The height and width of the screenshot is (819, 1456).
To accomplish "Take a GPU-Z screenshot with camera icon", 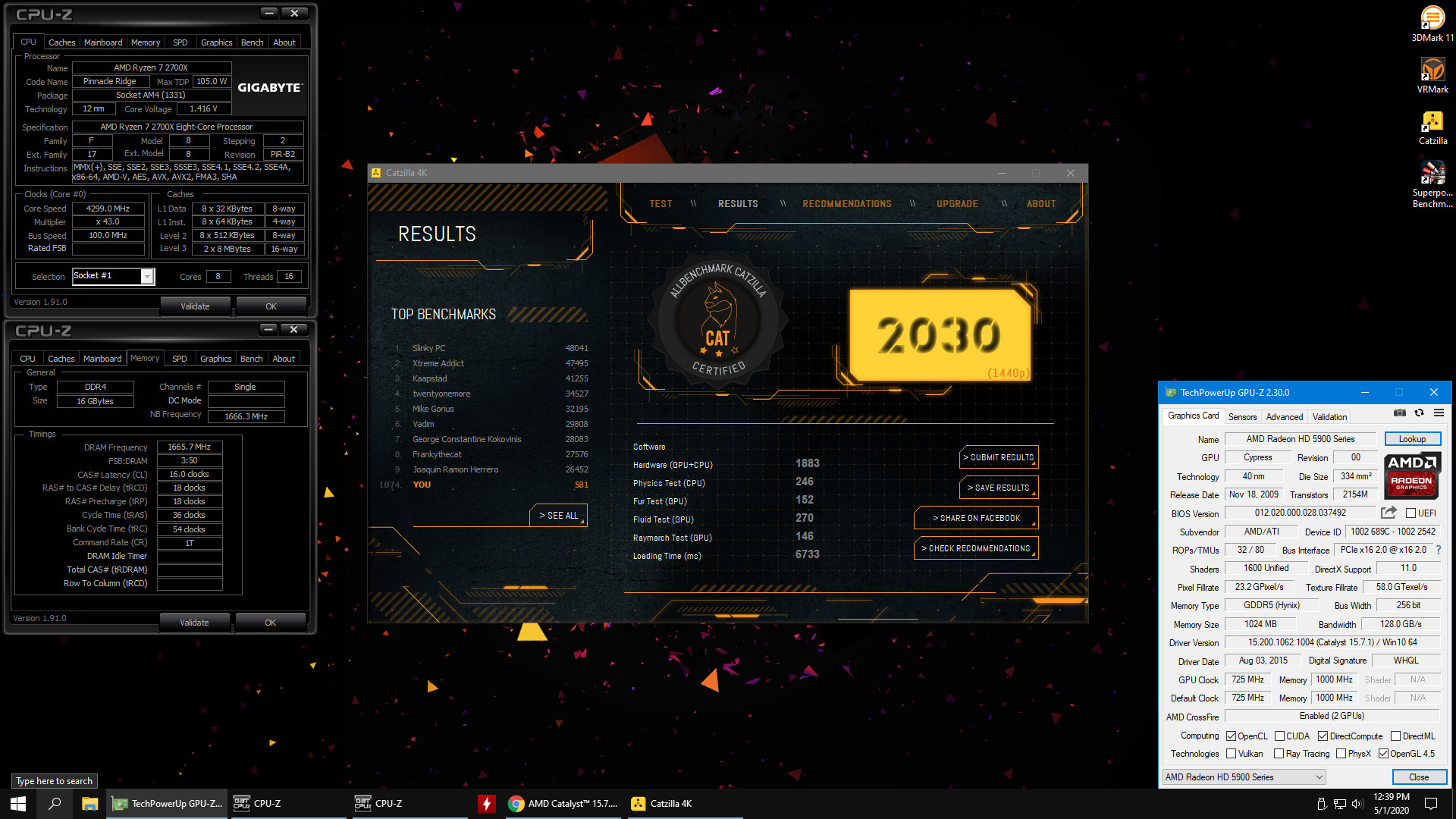I will click(1400, 413).
